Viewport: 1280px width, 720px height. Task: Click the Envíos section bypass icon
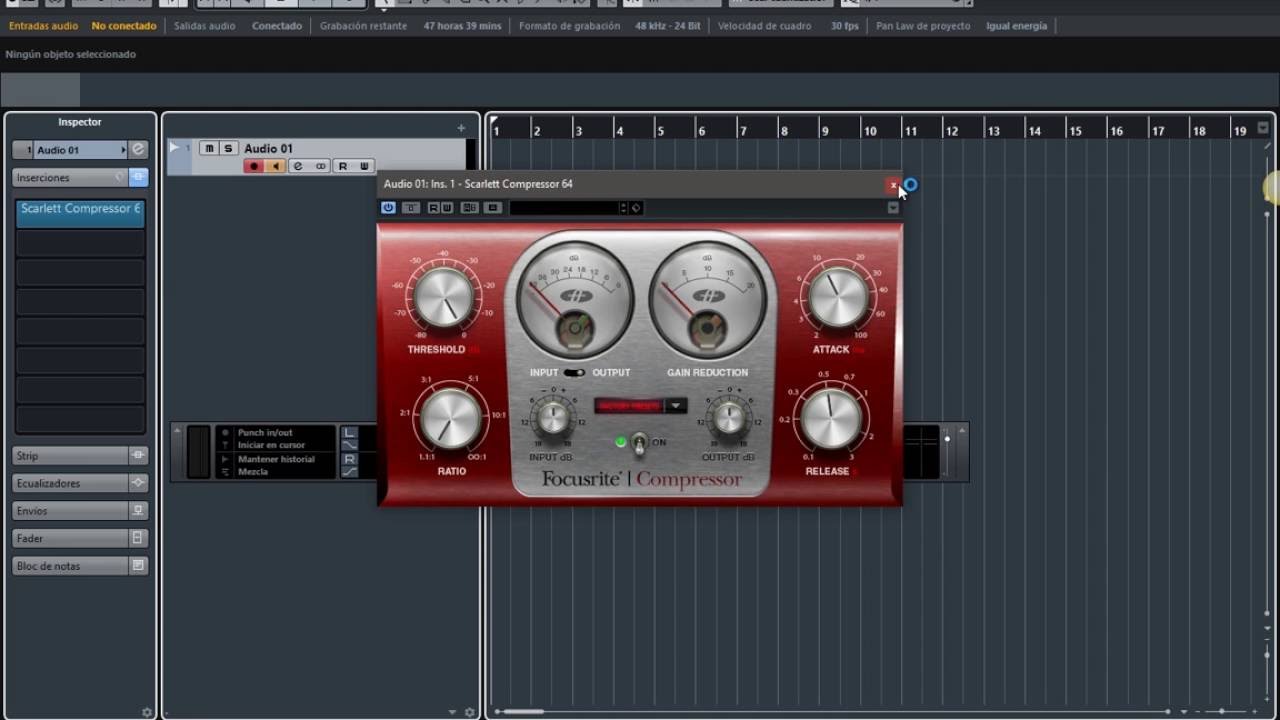(139, 510)
